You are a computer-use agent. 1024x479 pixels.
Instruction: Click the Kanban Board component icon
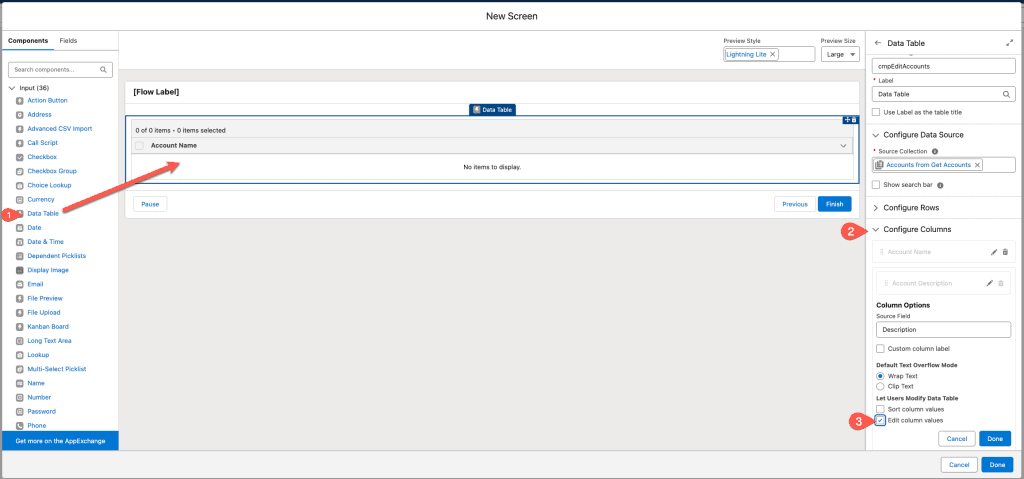20,326
